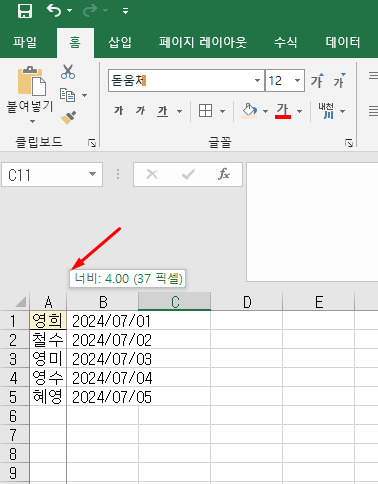Open the Copy options dropdown arrow
Screen dimensions: 378x484
point(84,96)
